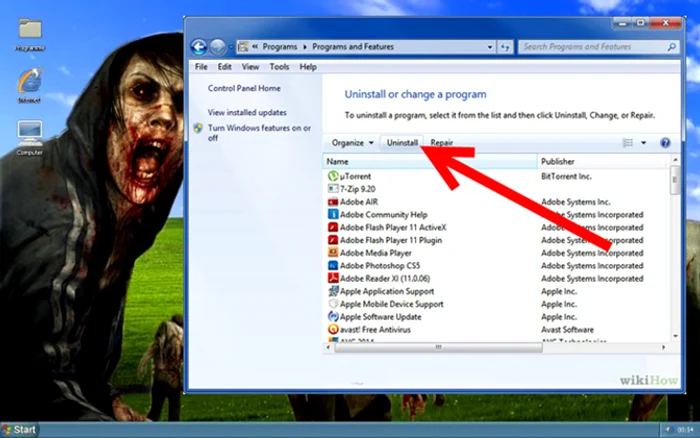Expand the view options dropdown arrow
This screenshot has height=438, width=700.
coord(643,143)
